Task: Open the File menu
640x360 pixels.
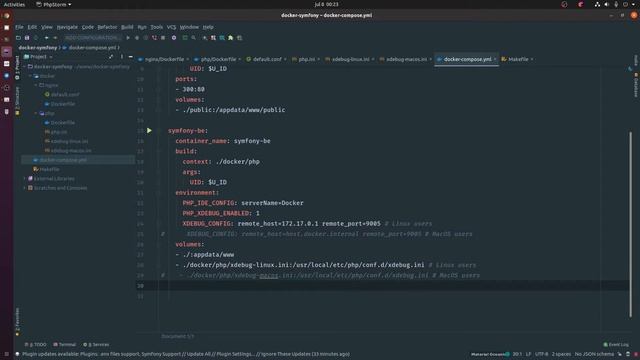Action: (x=19, y=27)
